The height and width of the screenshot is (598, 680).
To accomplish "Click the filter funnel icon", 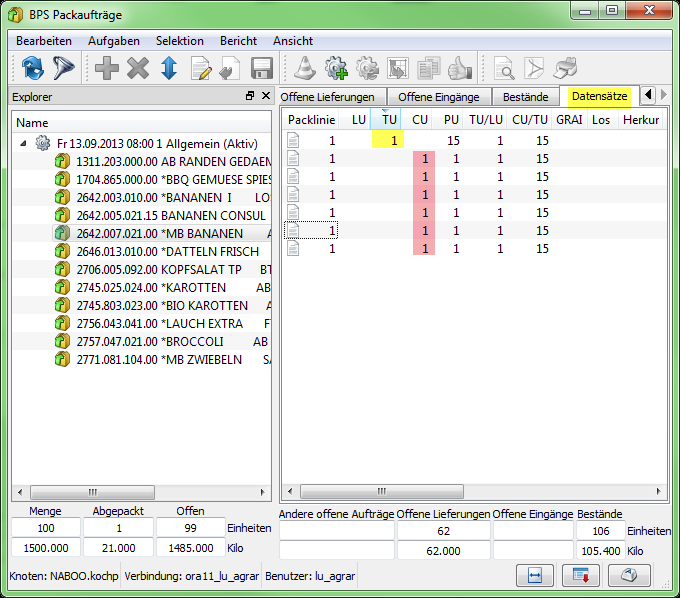I will [63, 68].
